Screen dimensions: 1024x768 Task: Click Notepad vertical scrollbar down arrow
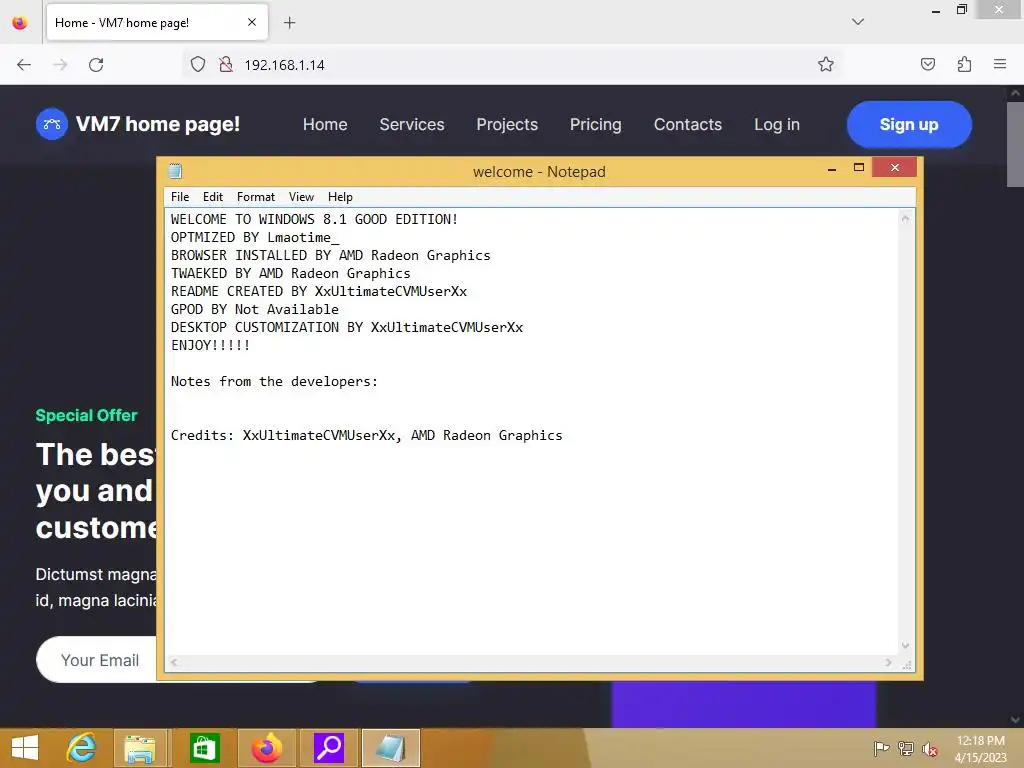(x=906, y=645)
